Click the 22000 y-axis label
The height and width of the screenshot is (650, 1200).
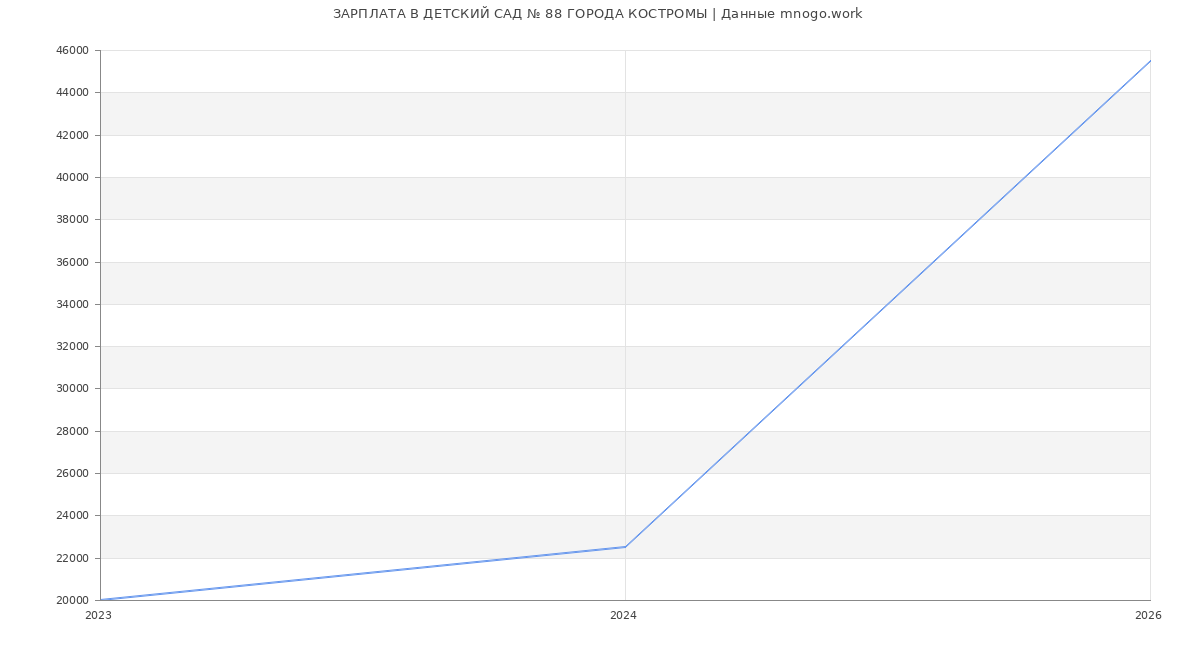[74, 558]
